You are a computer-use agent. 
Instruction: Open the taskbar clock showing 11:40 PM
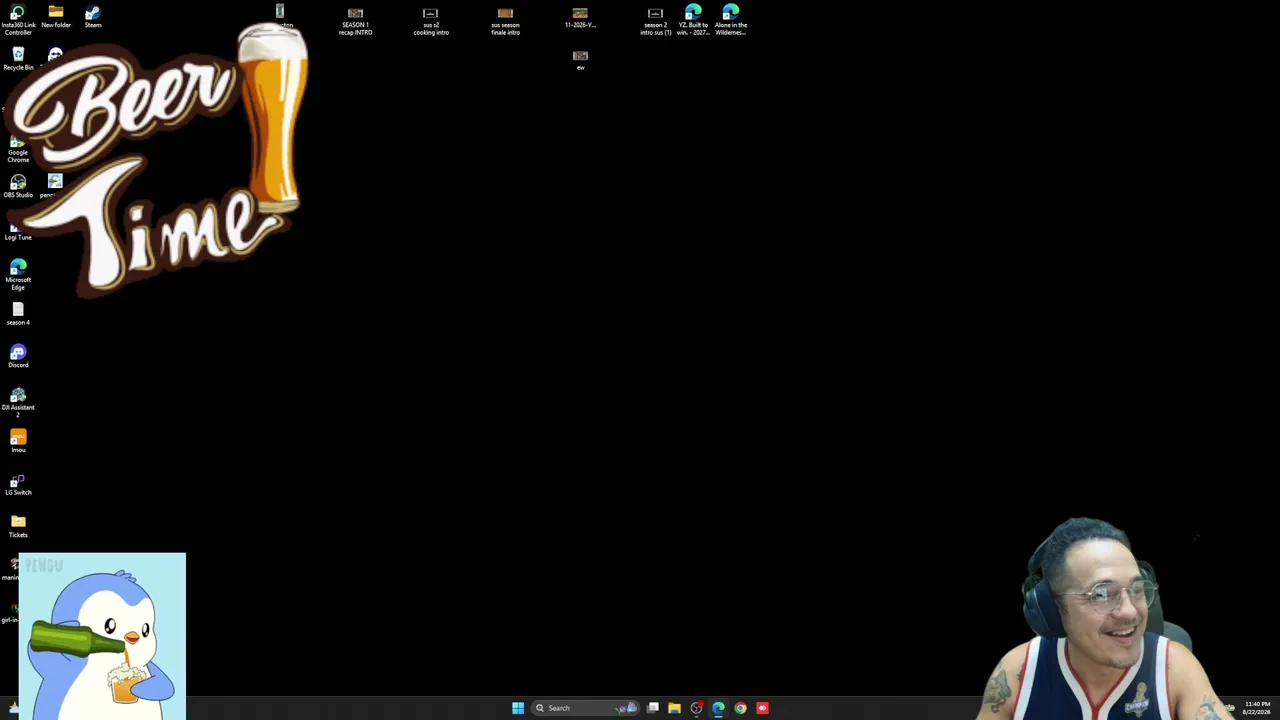pyautogui.click(x=1257, y=708)
